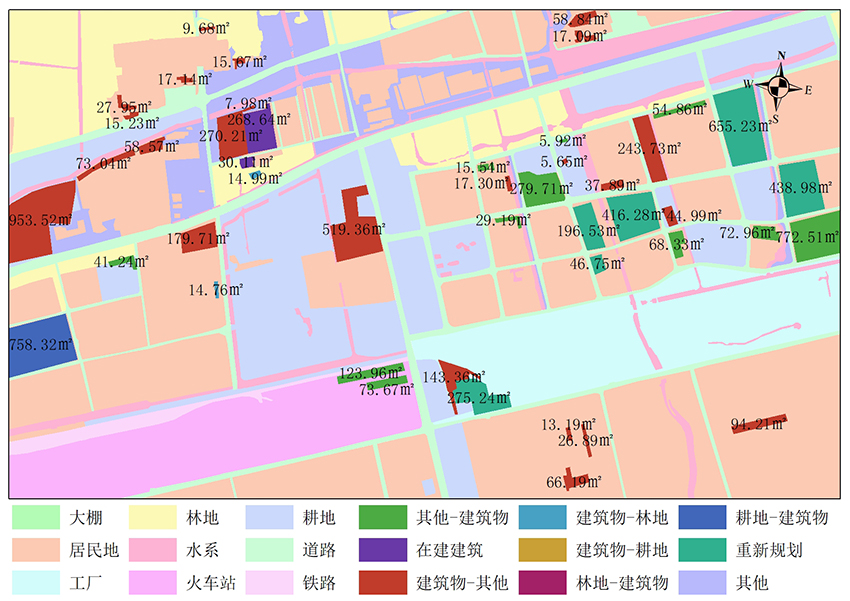This screenshot has height=601, width=850.
Task: Click the 519.36m² red building label
Action: (353, 229)
